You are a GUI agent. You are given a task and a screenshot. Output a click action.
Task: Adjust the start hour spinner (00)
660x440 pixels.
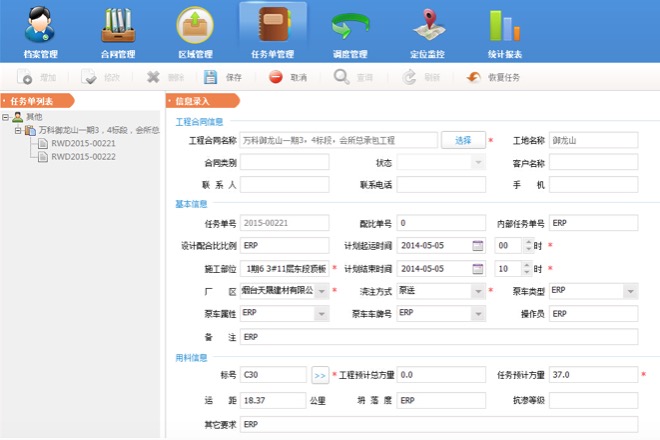click(528, 245)
